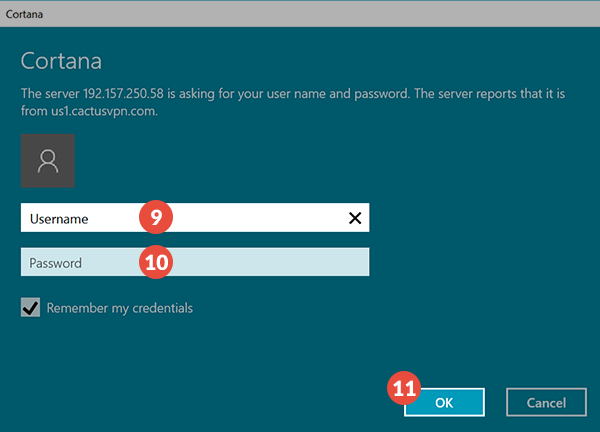Screen dimensions: 600x432
Task: Clear the Username field with the X
Action: click(x=355, y=218)
